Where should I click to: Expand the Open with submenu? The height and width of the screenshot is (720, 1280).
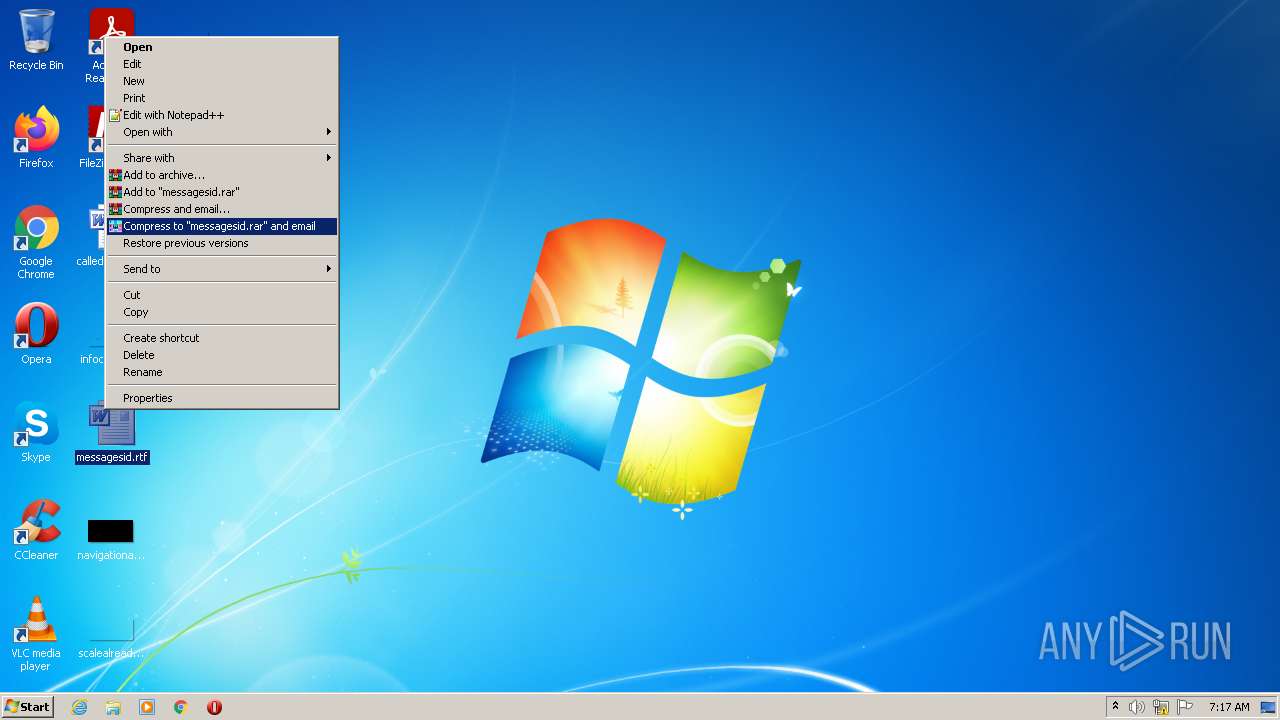[x=222, y=132]
